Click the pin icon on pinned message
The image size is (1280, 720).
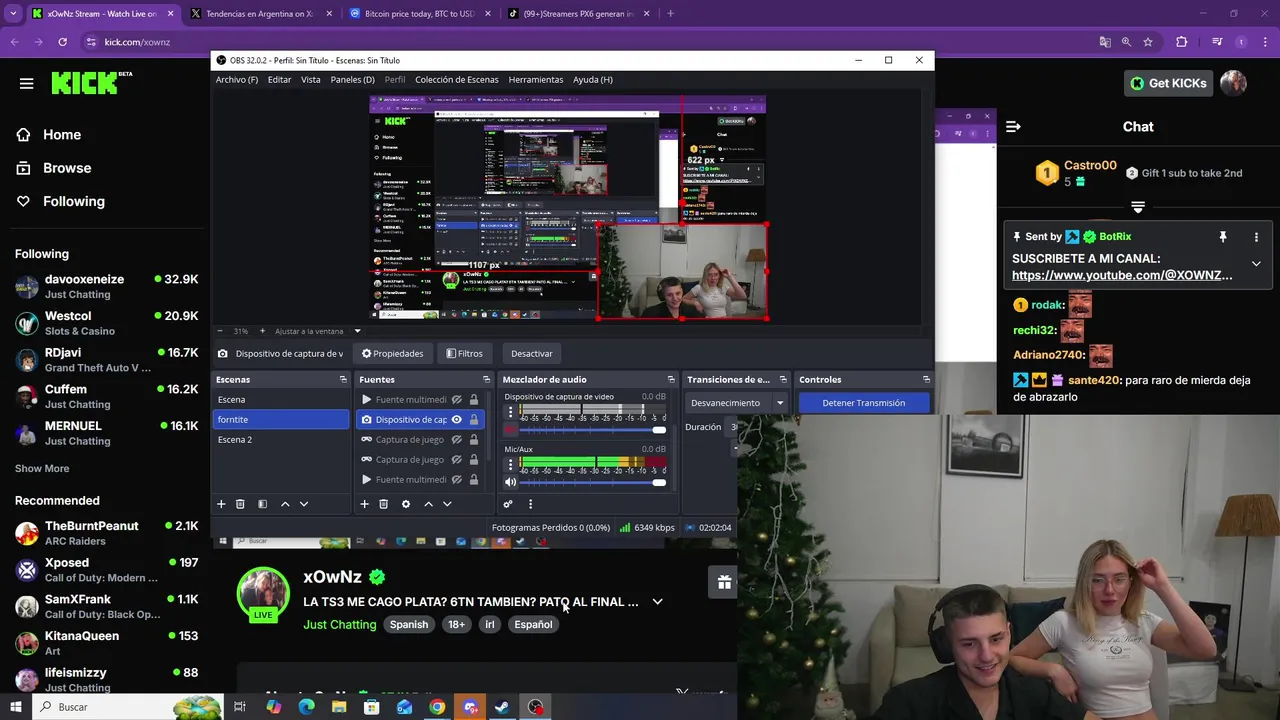point(1222,237)
